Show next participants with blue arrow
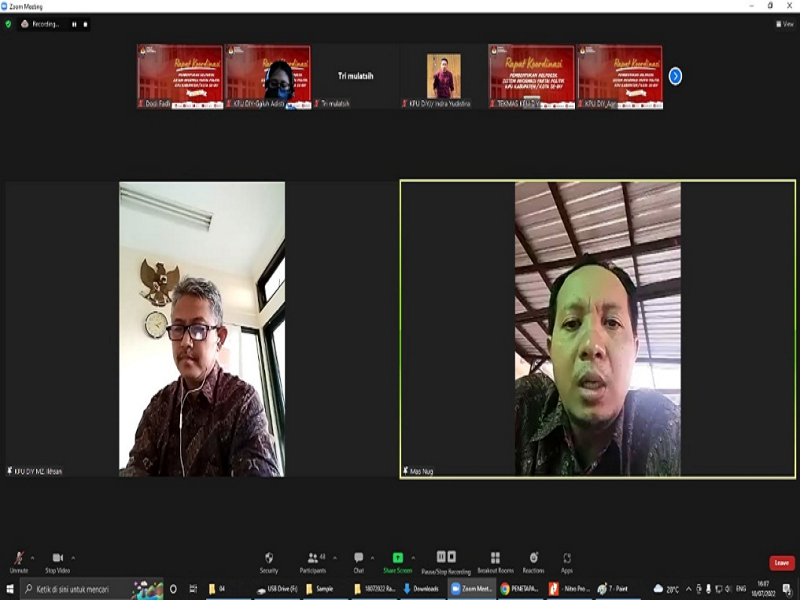Screen dimensions: 800x600 click(675, 76)
